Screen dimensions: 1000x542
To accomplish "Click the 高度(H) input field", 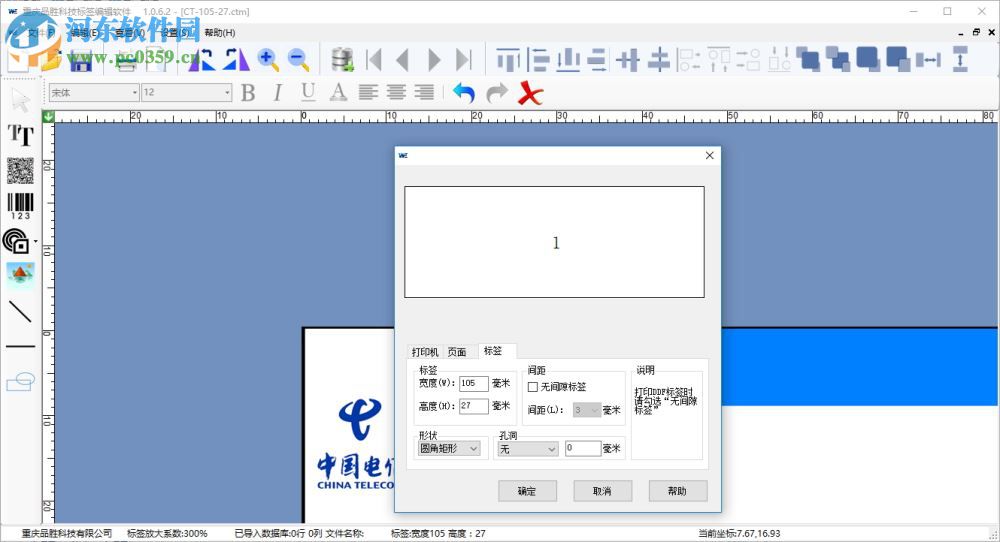I will pos(474,406).
